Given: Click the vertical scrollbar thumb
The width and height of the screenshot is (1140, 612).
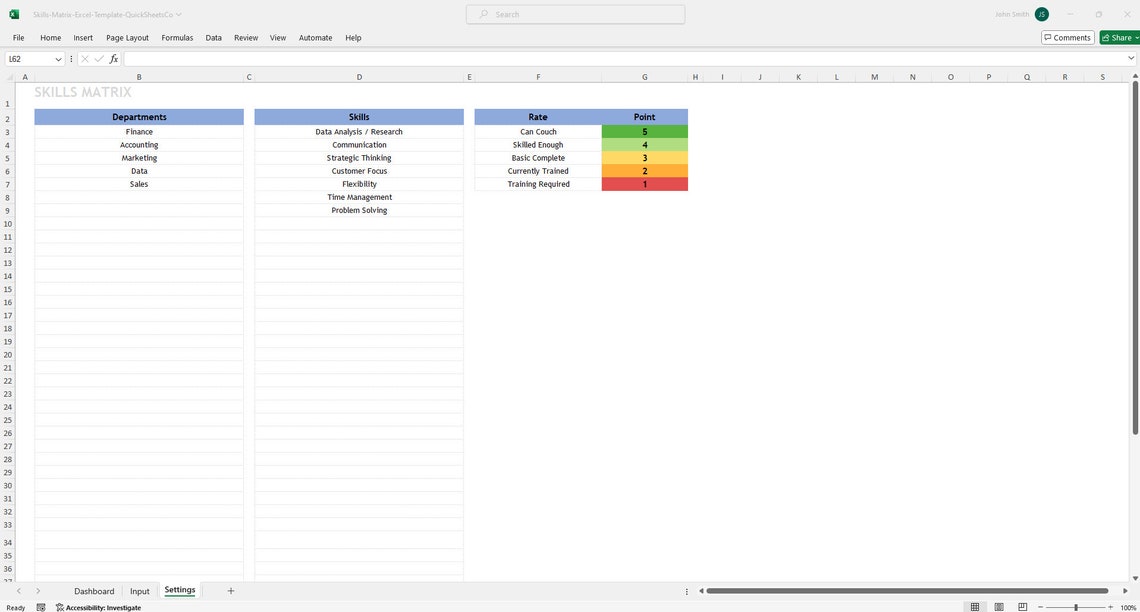Looking at the screenshot, I should [x=1135, y=258].
